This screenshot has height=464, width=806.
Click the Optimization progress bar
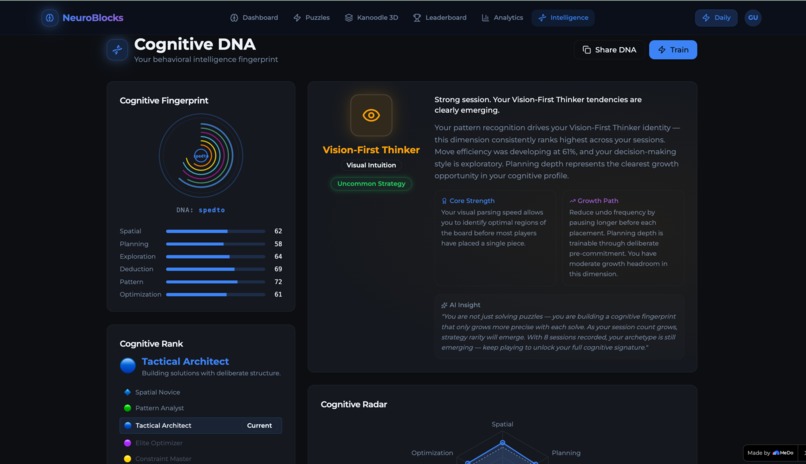tap(215, 294)
